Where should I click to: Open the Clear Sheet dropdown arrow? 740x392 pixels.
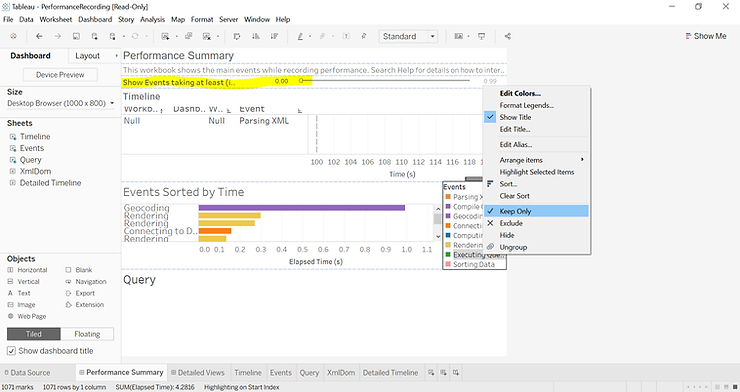[x=218, y=36]
